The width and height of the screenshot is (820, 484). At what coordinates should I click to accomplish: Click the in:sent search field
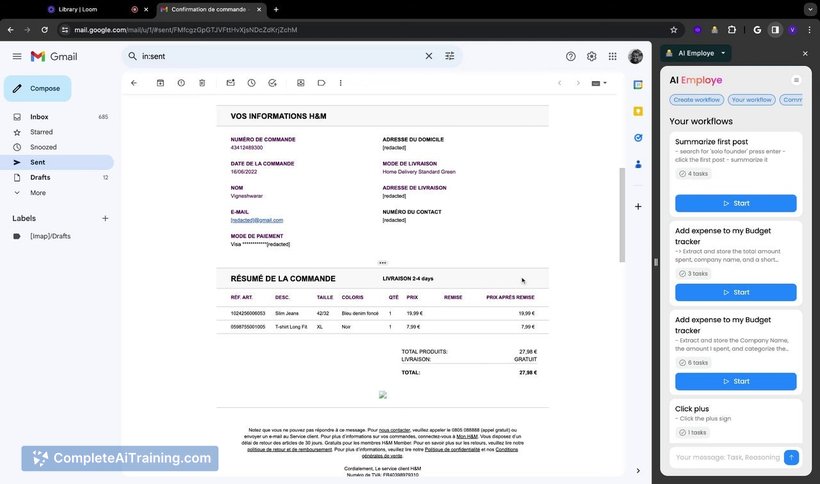pyautogui.click(x=280, y=56)
